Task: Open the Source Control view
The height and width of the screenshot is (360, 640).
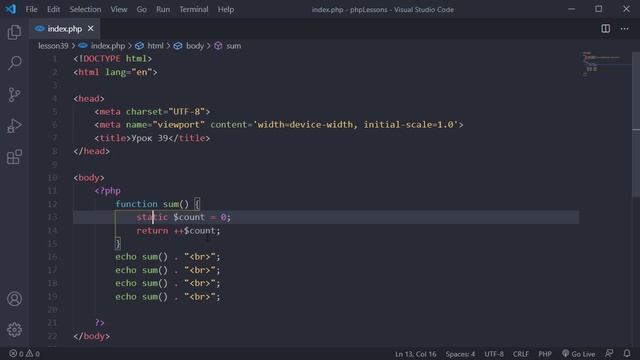Action: 14,94
